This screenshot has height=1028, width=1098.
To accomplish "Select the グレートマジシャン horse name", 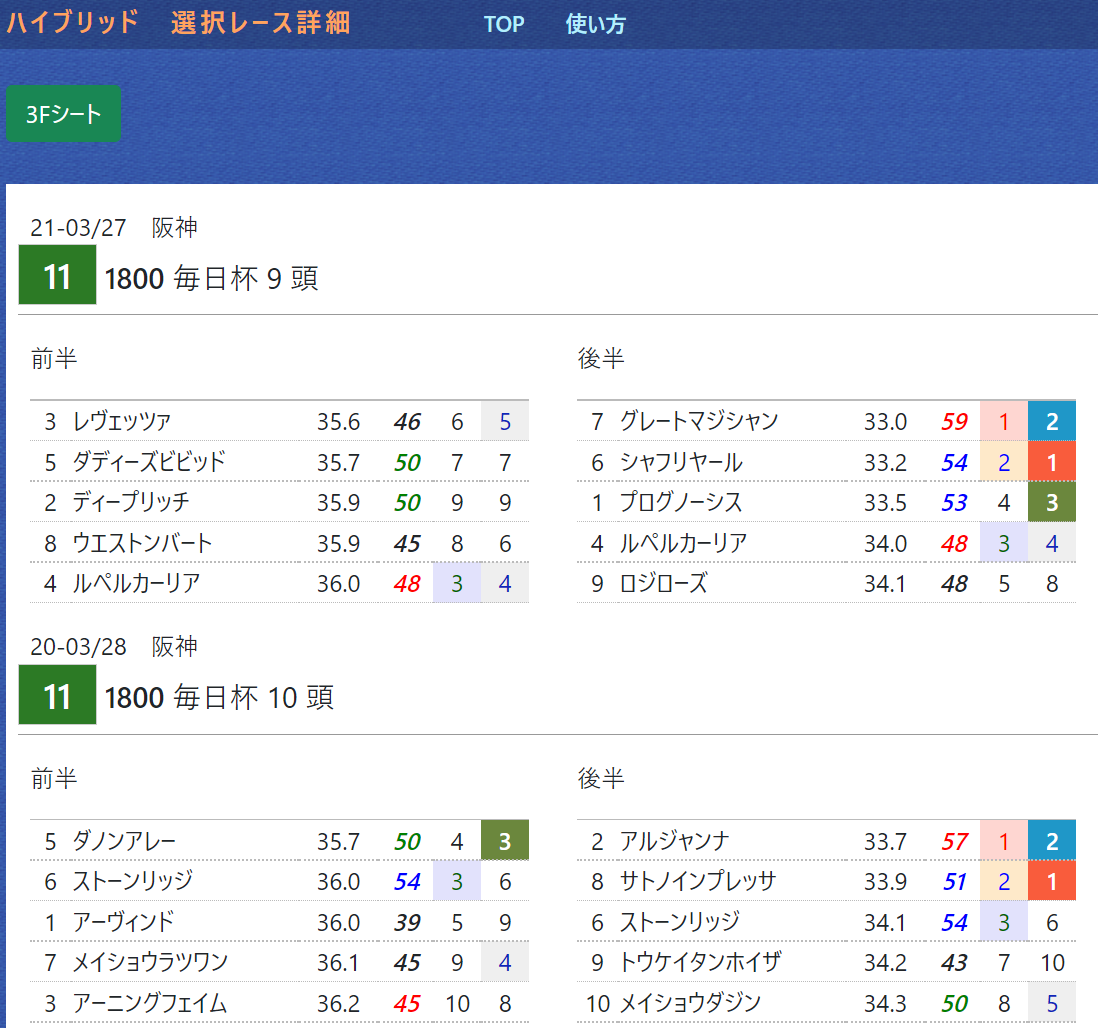I will coord(699,422).
